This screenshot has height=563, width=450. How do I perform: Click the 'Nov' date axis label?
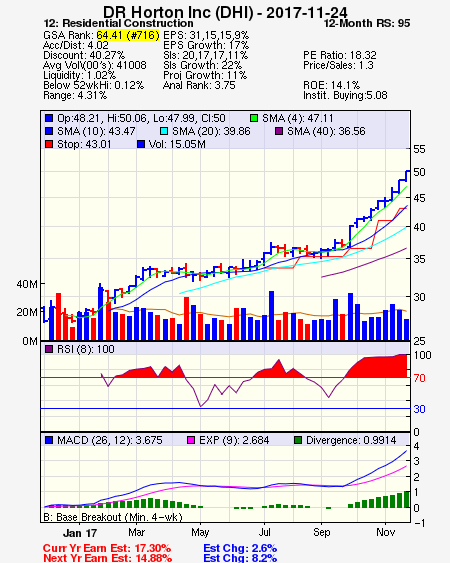tap(386, 532)
